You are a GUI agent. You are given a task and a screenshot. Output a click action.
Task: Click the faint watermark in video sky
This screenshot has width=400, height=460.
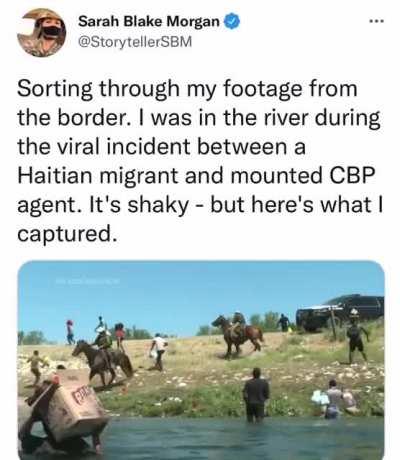(88, 282)
